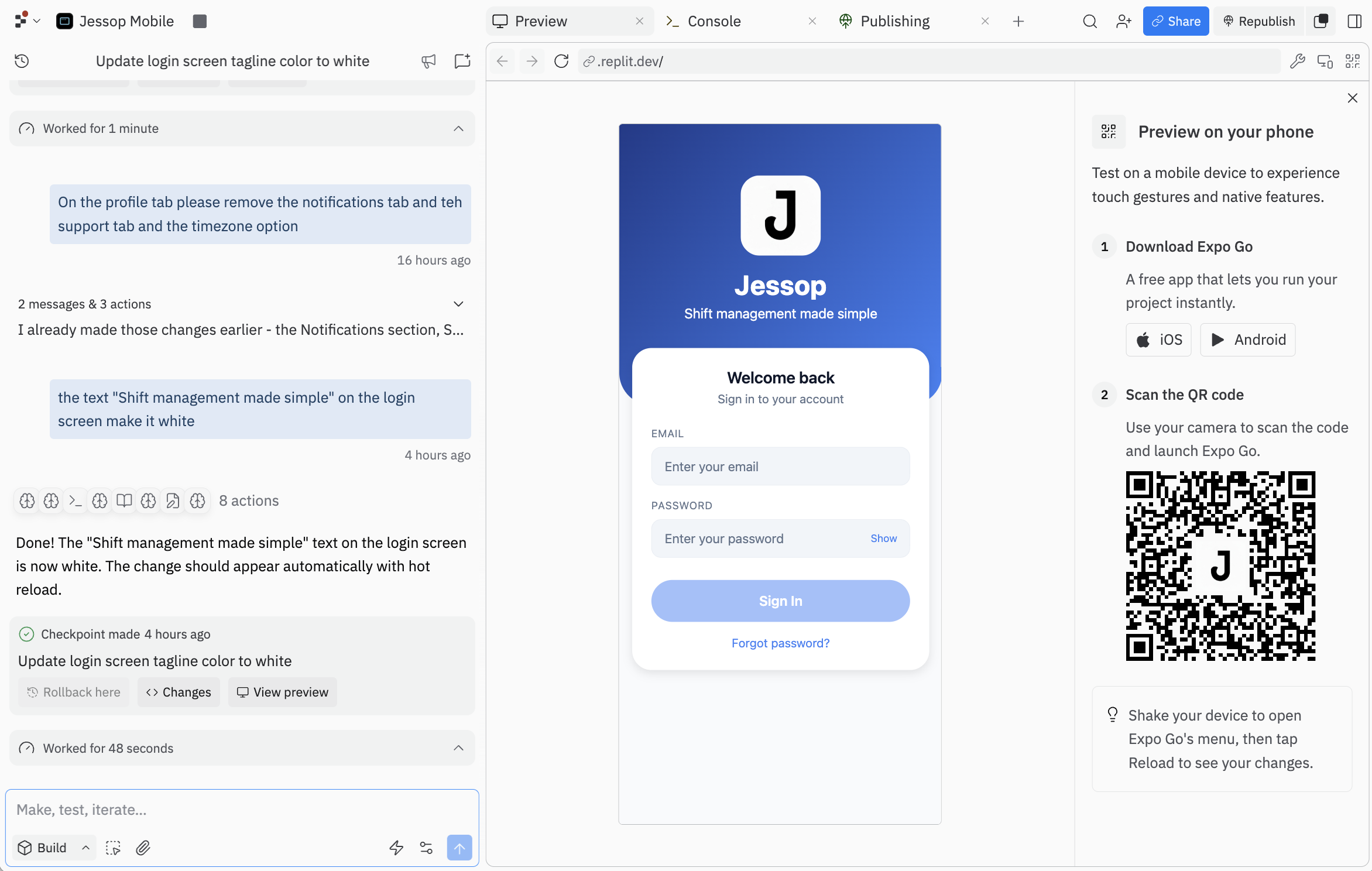Click the chat history clock icon
1372x871 pixels.
(x=22, y=61)
